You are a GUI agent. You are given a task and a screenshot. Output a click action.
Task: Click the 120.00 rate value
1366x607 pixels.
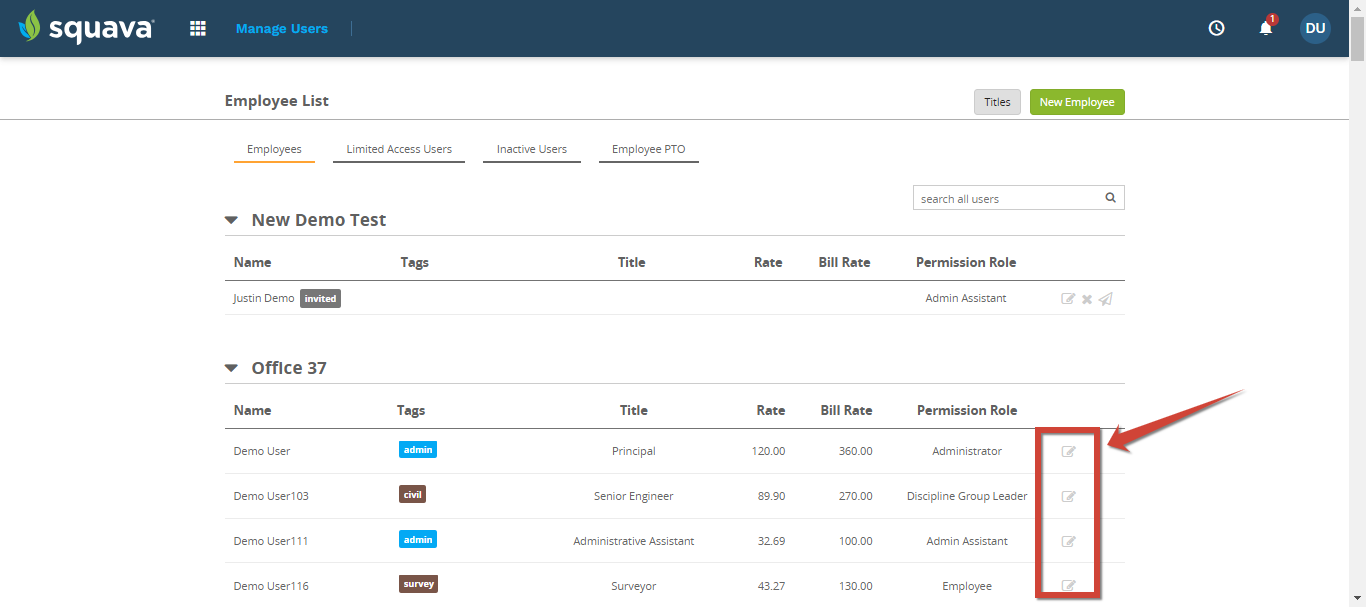[768, 451]
